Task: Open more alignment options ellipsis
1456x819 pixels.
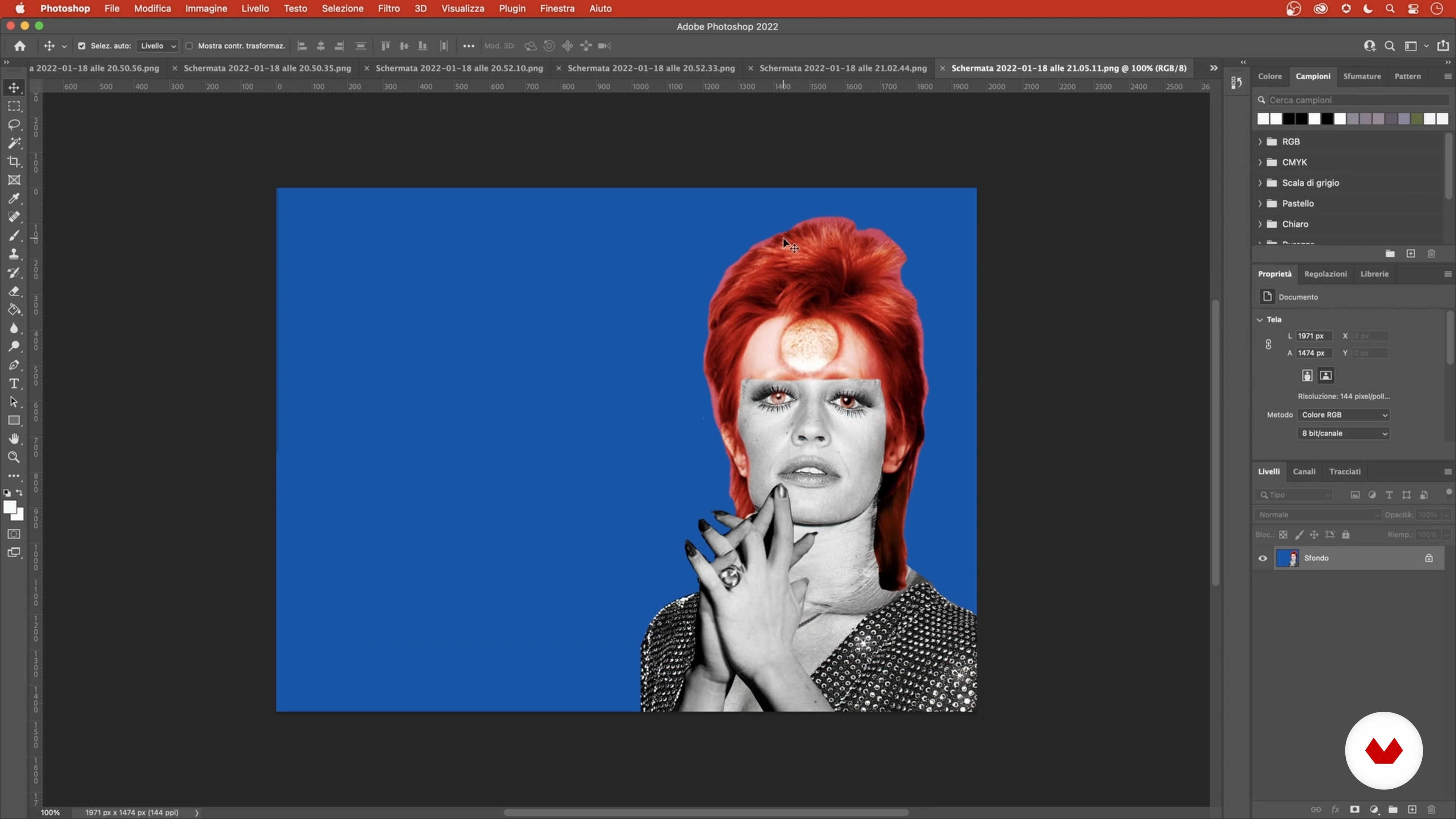Action: coord(469,46)
